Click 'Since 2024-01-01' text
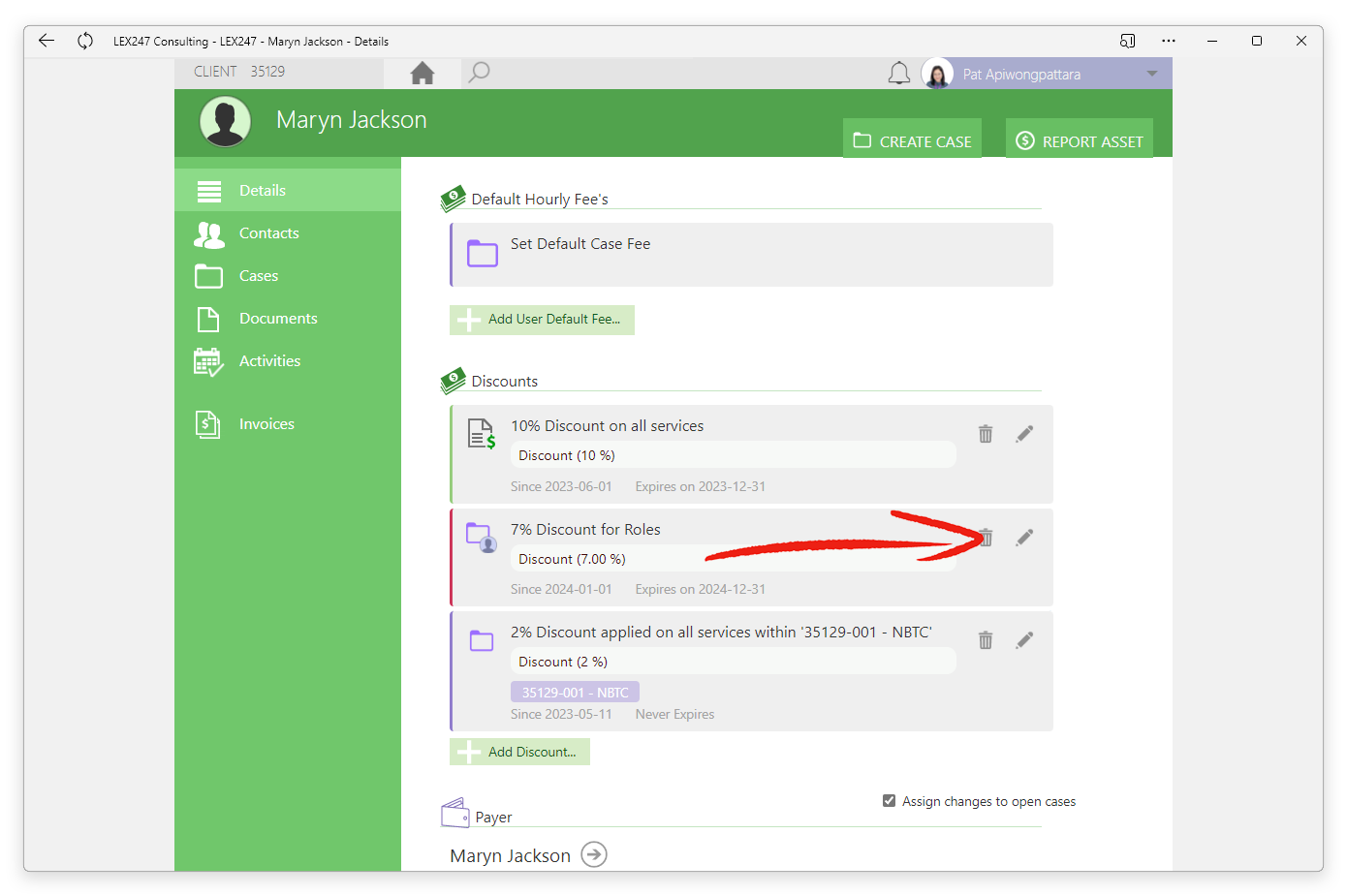Viewport: 1347px width, 896px height. coord(561,589)
